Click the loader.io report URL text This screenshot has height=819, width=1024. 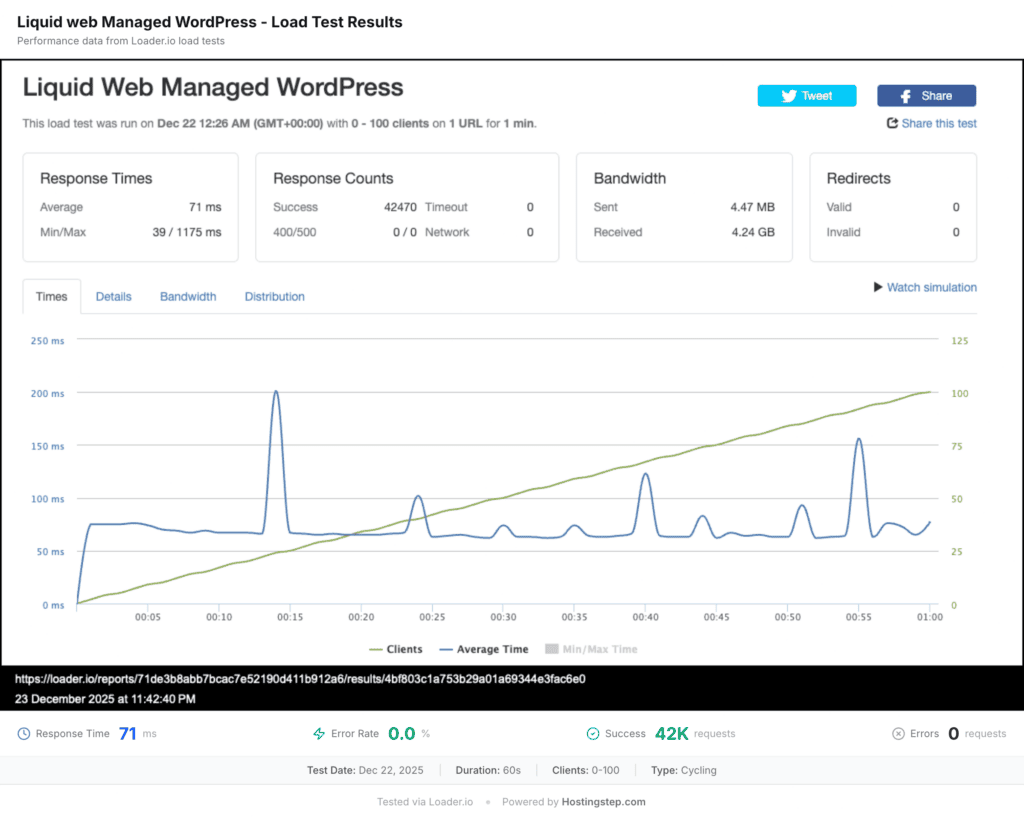pyautogui.click(x=299, y=679)
